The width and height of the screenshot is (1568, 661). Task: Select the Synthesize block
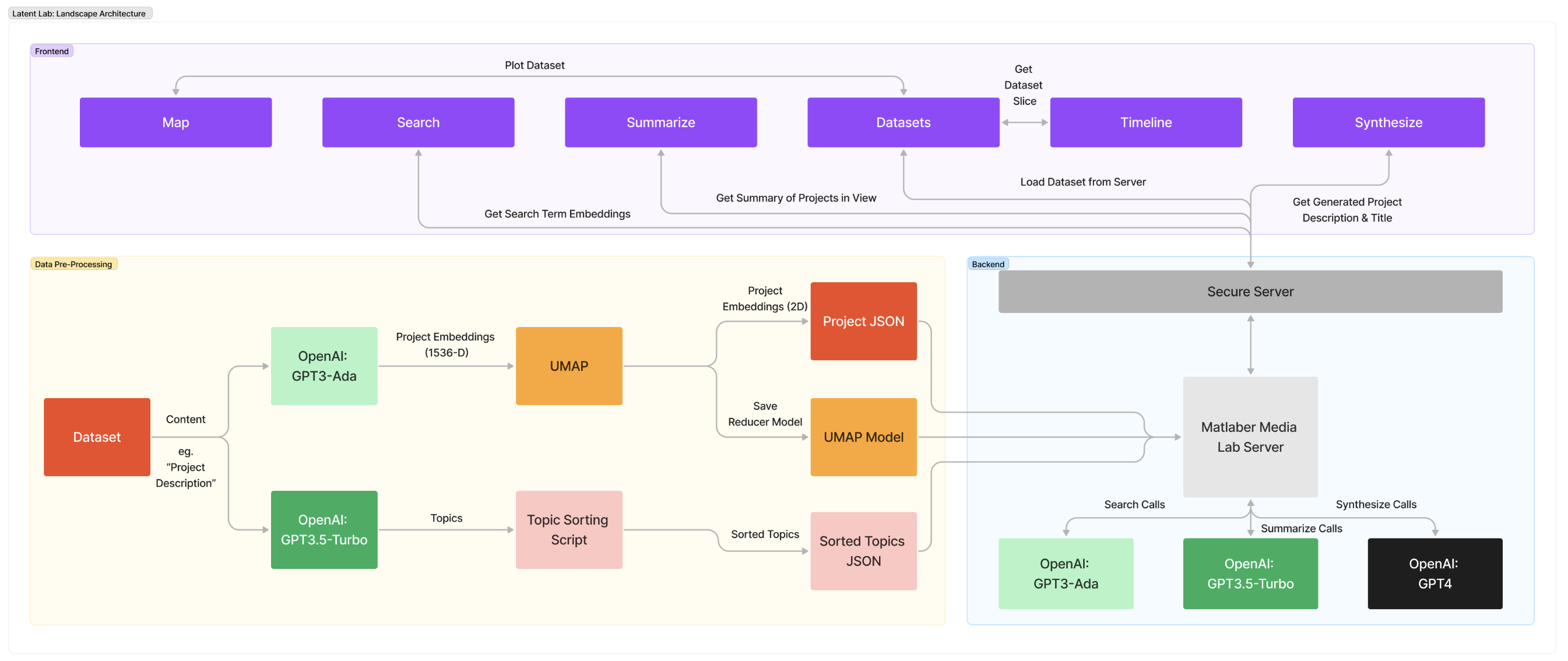coord(1388,122)
